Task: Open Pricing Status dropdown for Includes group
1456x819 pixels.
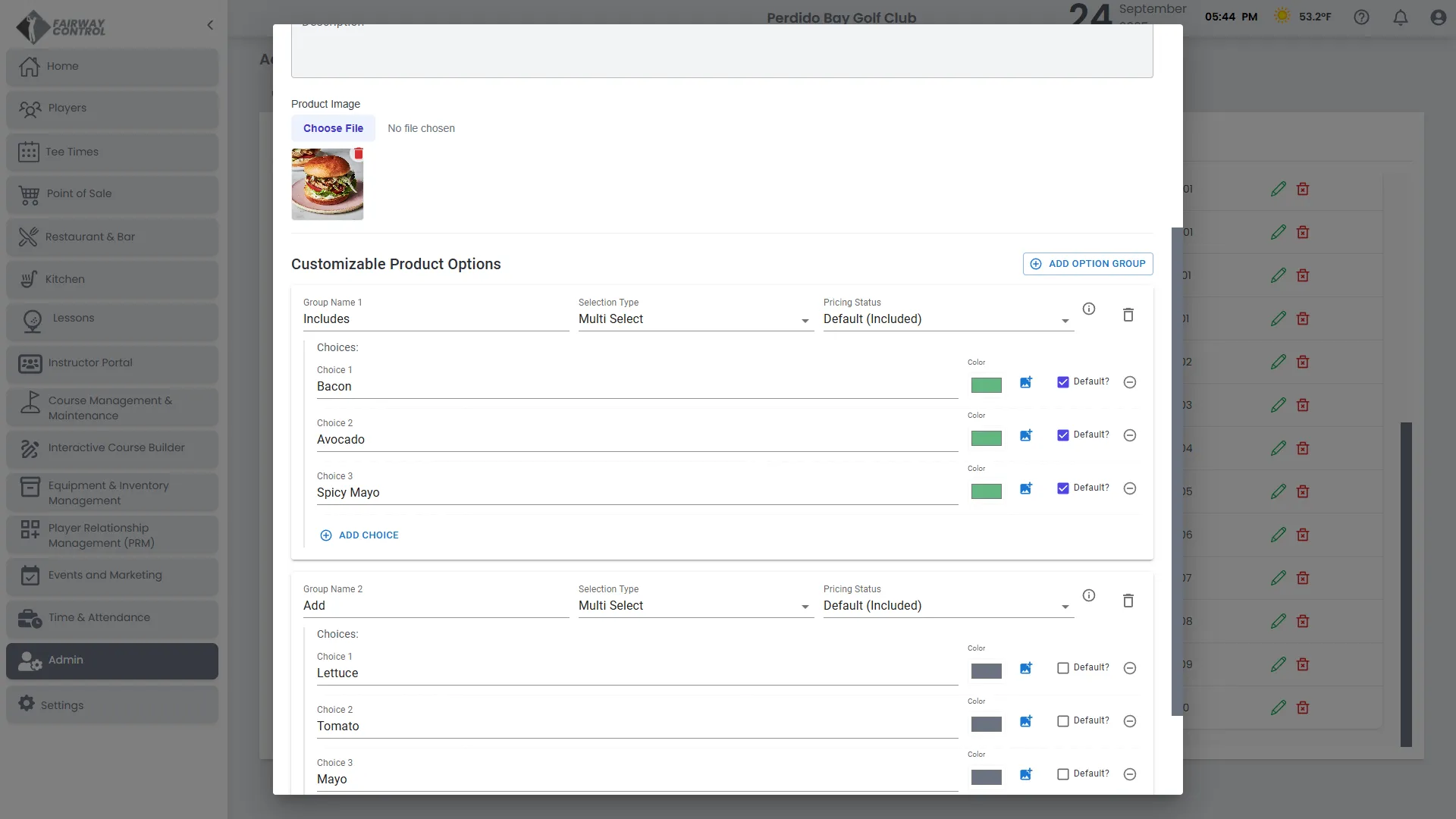Action: (947, 319)
